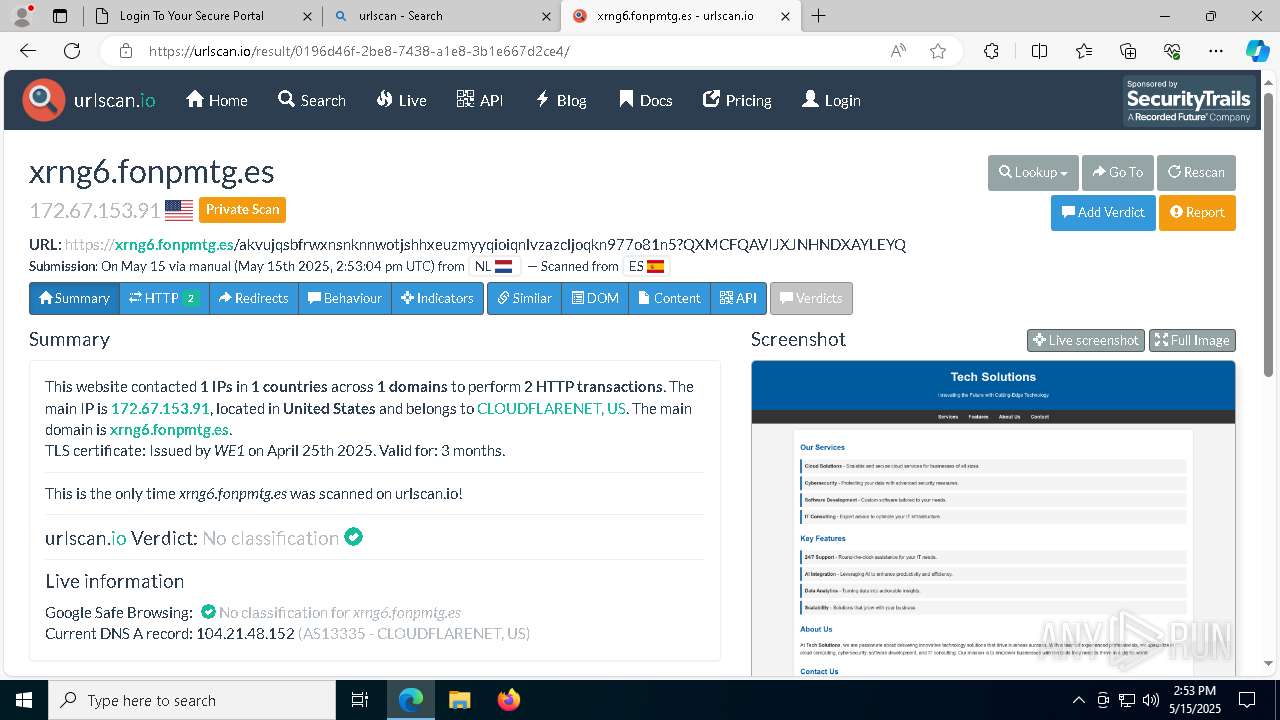Open File Explorer from the taskbar
This screenshot has height=720, width=1280.
tap(459, 700)
